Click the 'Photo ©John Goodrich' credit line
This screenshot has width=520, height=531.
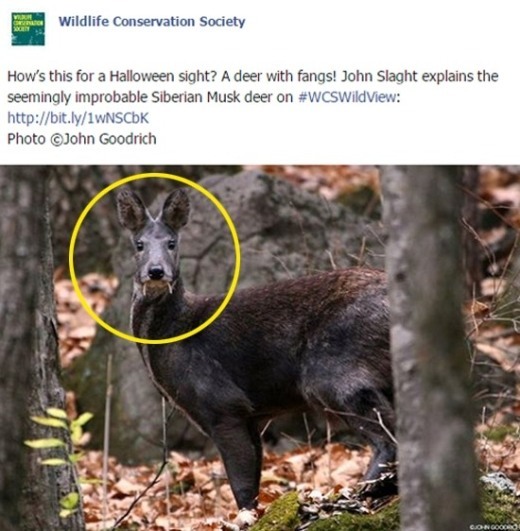82,139
